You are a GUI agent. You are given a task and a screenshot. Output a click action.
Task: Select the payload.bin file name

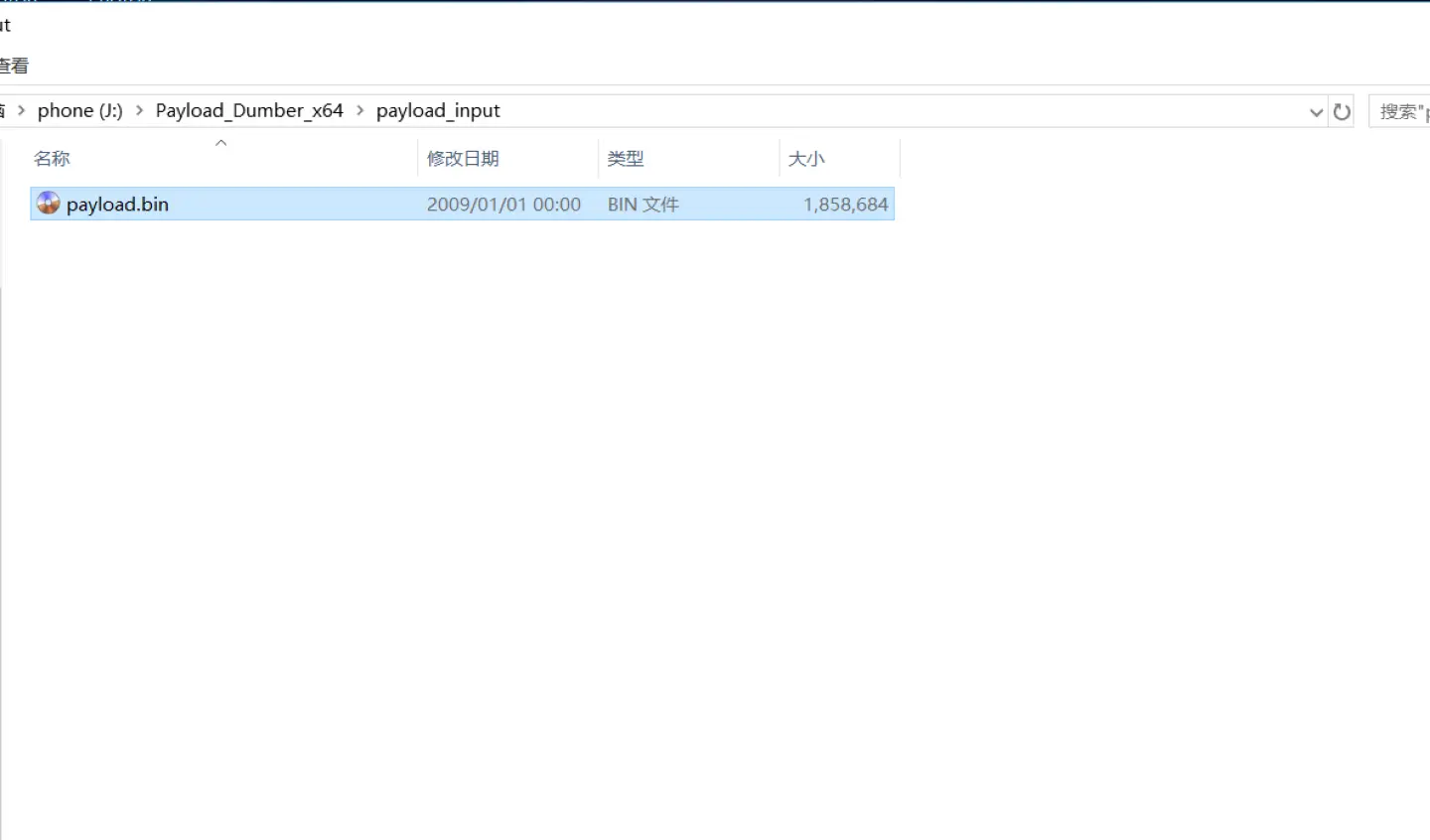117,205
